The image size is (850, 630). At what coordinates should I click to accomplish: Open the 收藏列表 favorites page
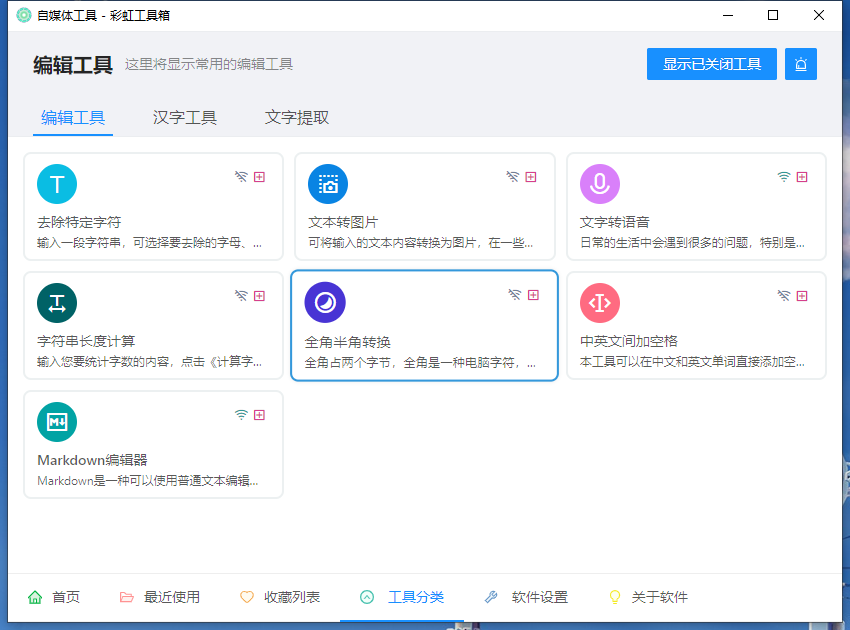[281, 597]
